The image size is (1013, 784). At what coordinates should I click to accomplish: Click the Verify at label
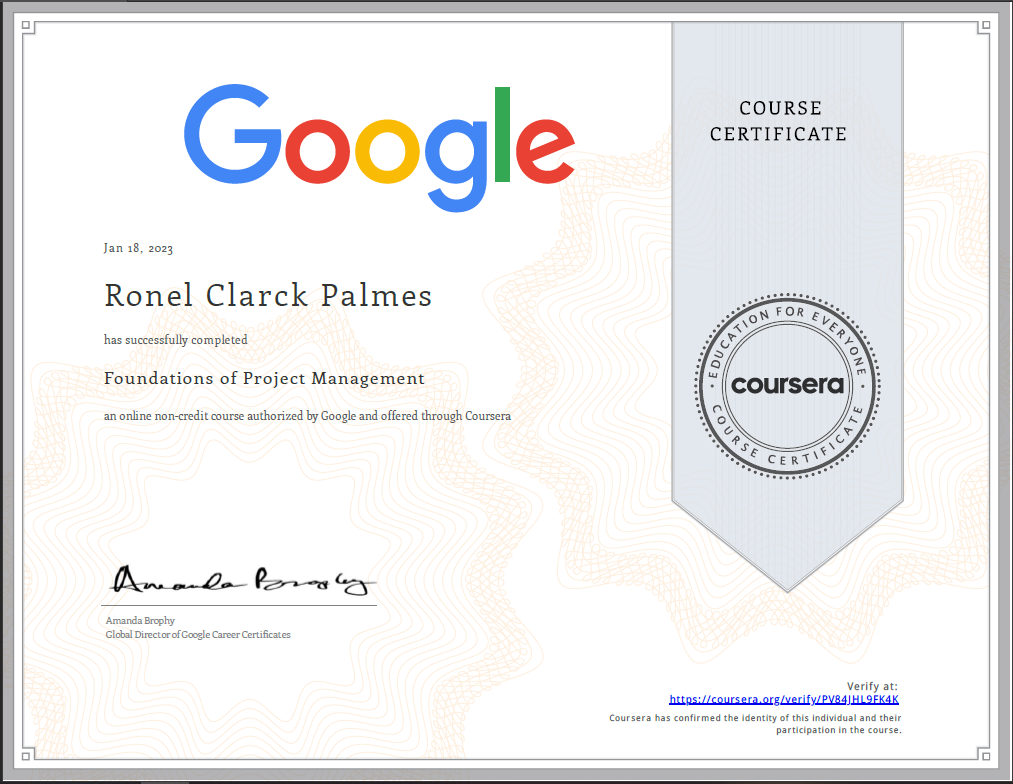[872, 686]
